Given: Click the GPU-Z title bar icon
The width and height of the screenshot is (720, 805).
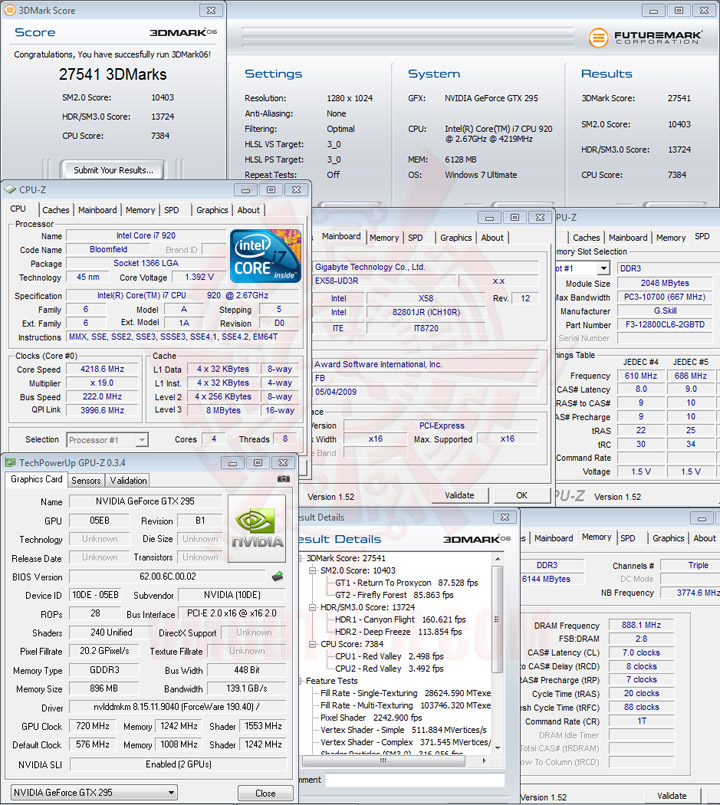Looking at the screenshot, I should tap(10, 463).
